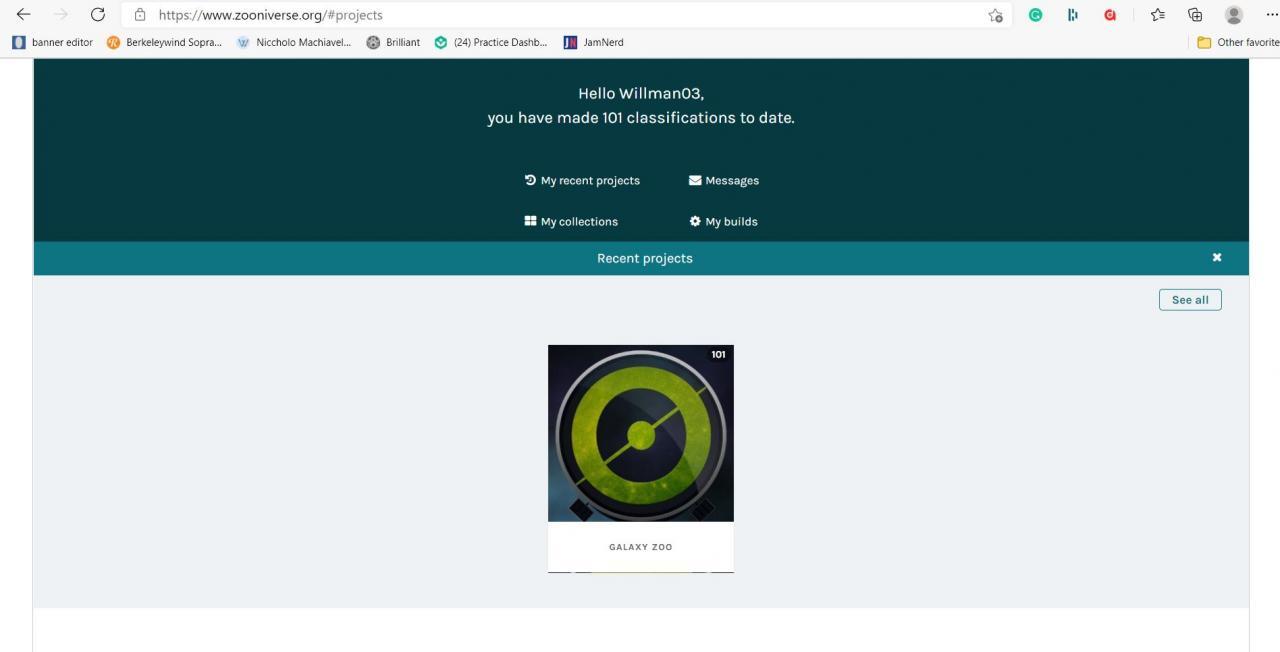
Task: Open the My collections section
Action: (571, 221)
